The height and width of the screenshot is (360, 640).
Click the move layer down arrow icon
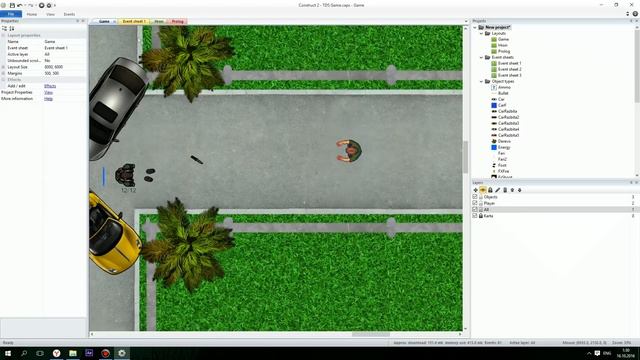[520, 190]
